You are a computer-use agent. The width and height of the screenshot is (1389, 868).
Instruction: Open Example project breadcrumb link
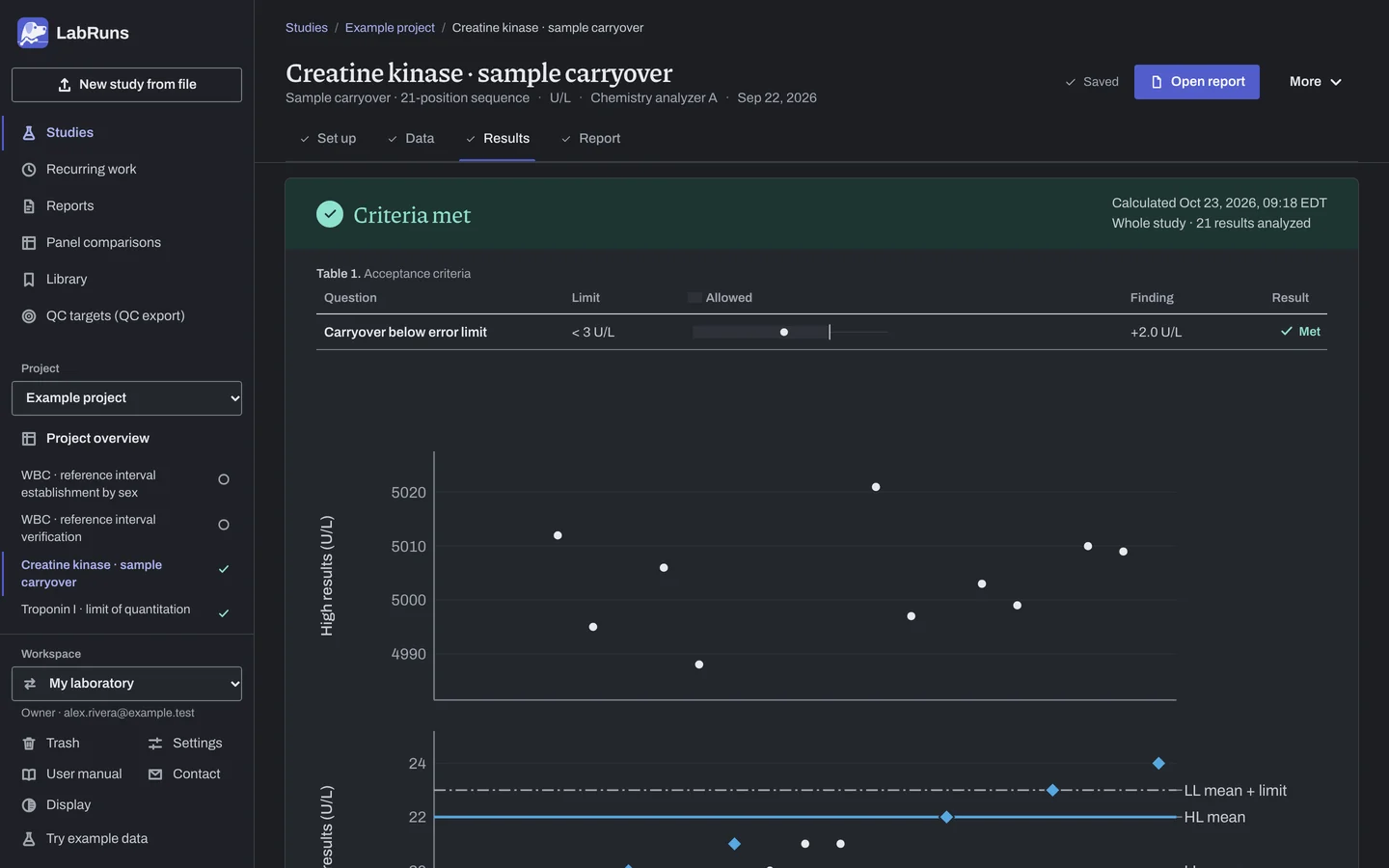click(x=390, y=28)
